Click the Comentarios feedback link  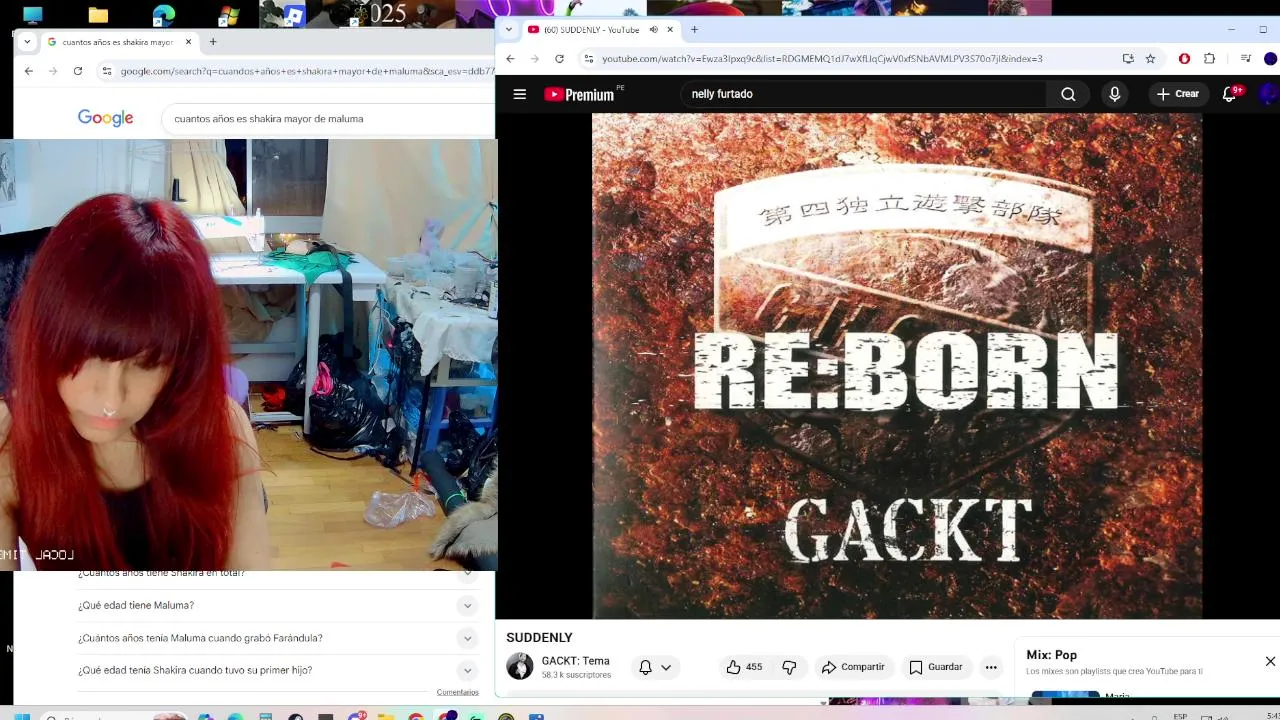(457, 692)
